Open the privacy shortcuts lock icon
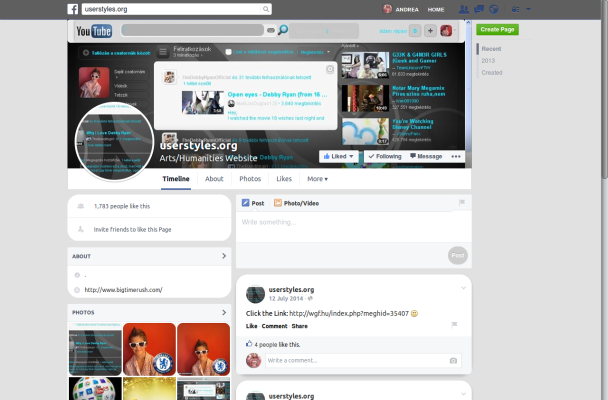Viewport: 608px width, 400px height. point(515,9)
